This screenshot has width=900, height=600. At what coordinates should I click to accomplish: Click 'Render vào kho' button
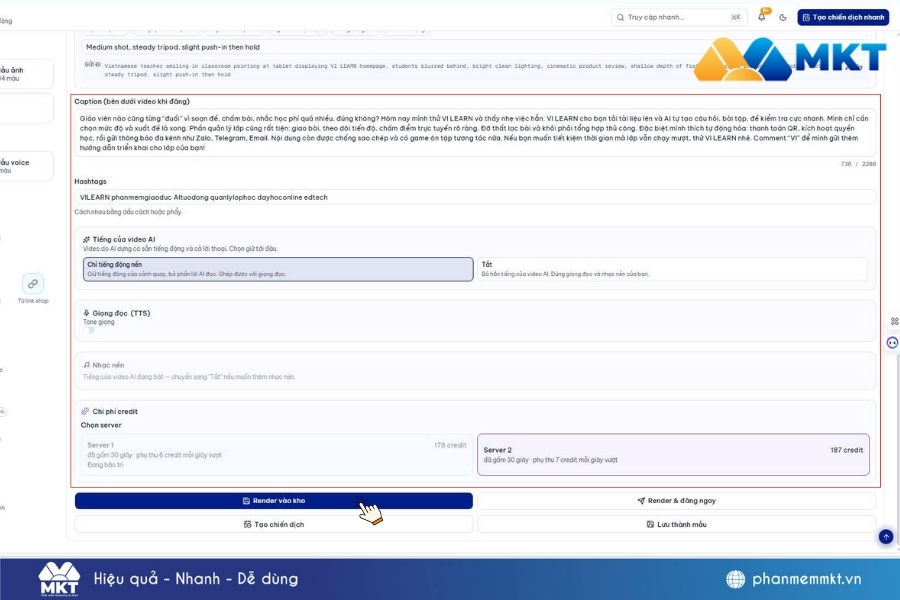click(x=274, y=501)
